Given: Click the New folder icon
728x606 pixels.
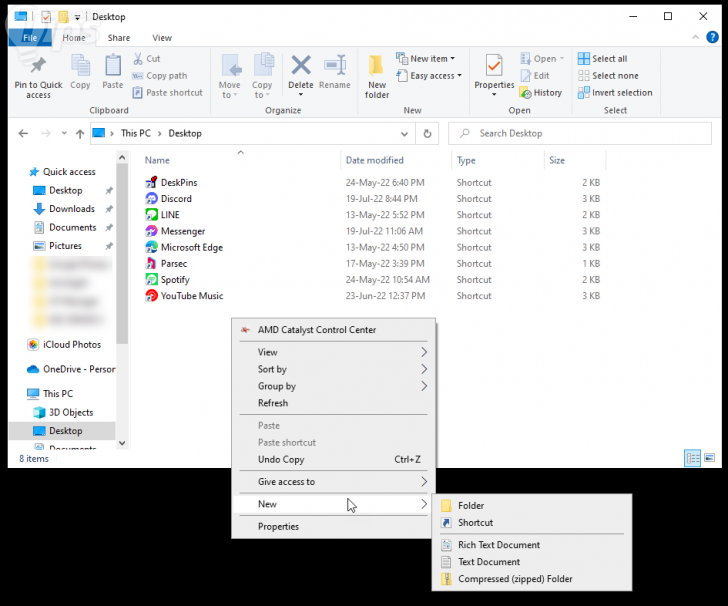Looking at the screenshot, I should click(x=377, y=65).
